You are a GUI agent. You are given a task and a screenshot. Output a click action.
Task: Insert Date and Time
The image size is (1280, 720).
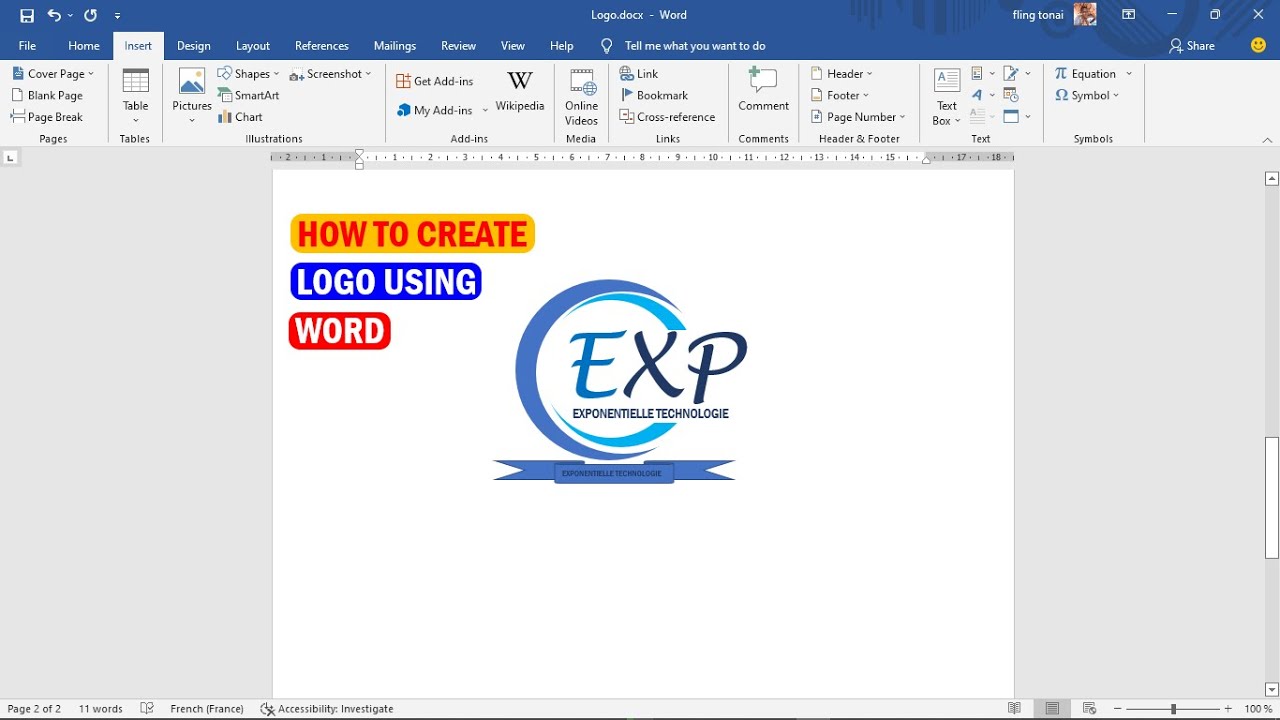point(1011,95)
